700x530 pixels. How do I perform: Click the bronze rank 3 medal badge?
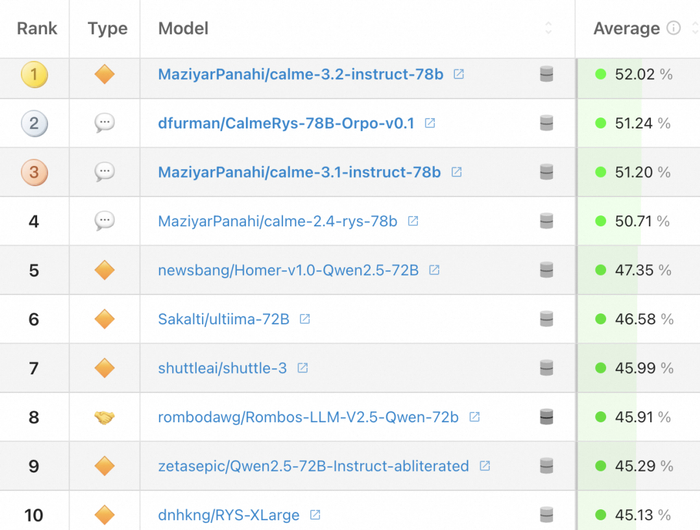click(x=34, y=172)
